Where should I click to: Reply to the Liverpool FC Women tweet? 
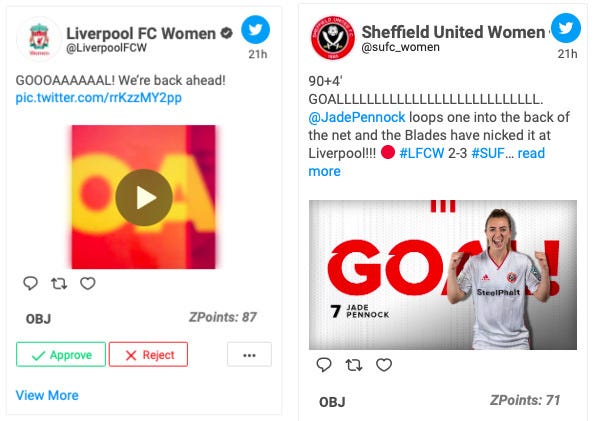click(x=30, y=283)
